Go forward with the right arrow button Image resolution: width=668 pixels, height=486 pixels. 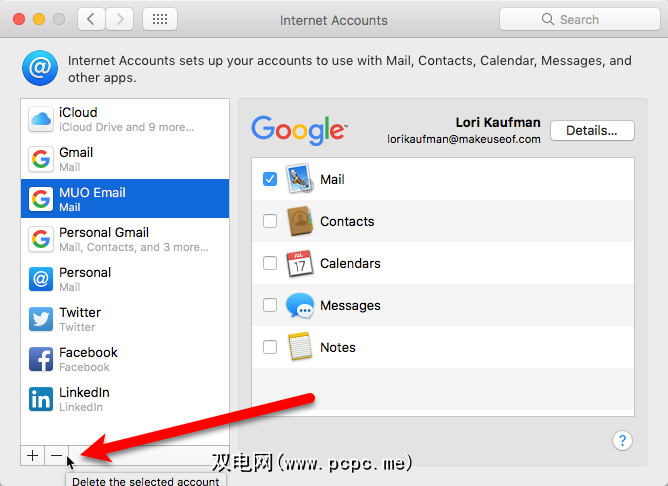click(120, 19)
